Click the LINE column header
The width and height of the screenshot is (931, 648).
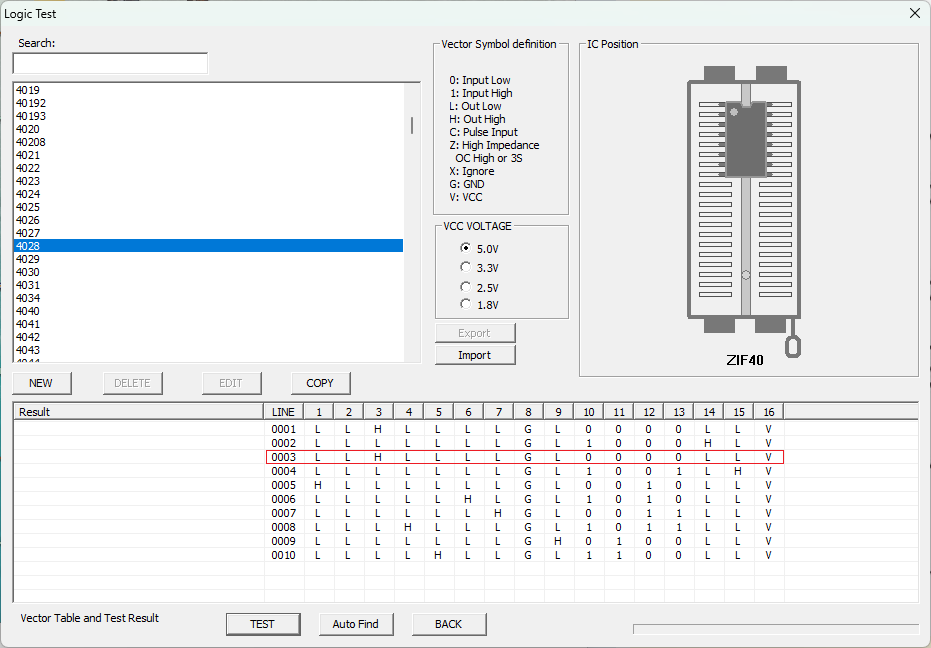(x=283, y=412)
